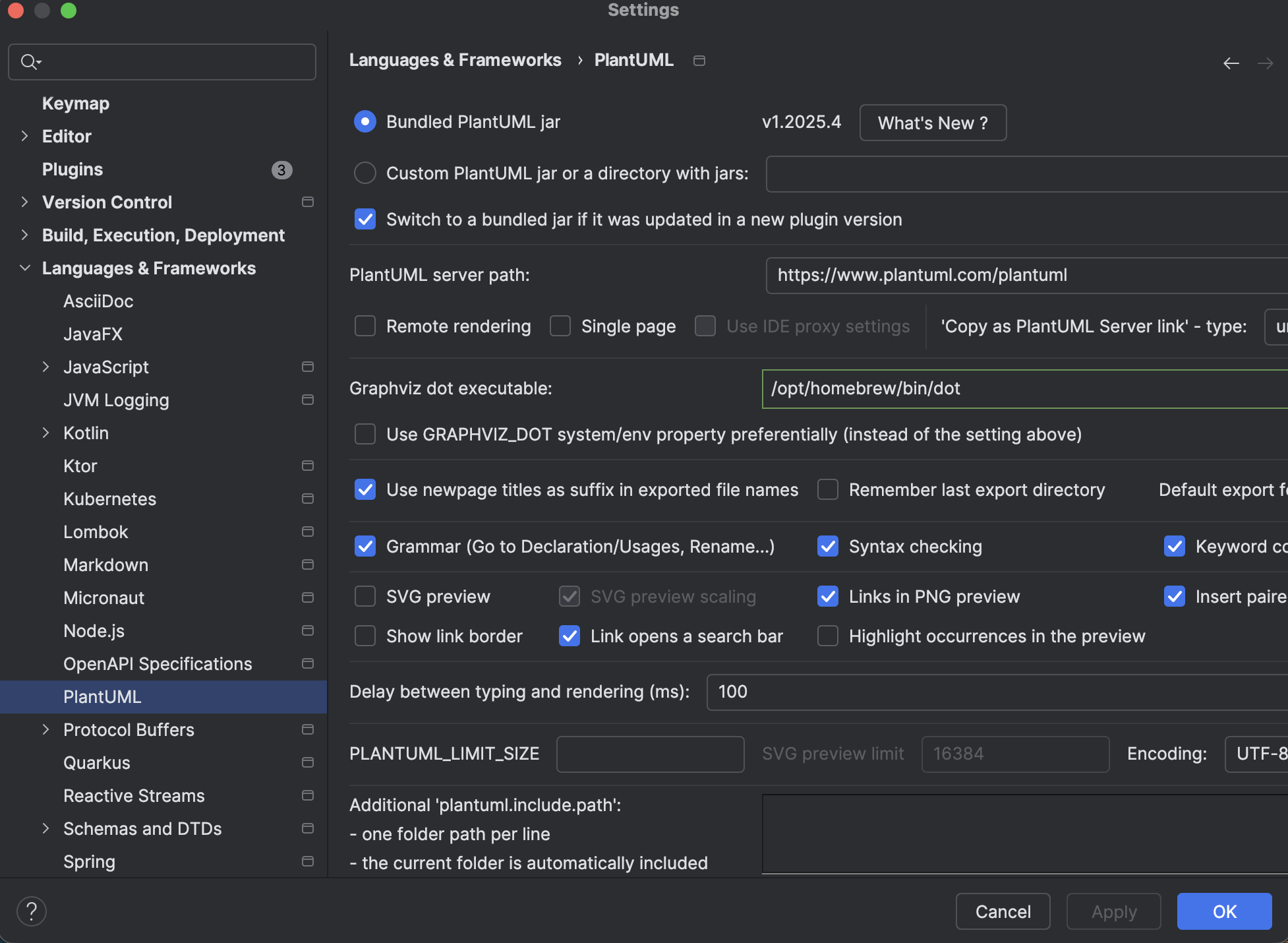Click project settings icon beside Version Control
This screenshot has height=943, width=1288.
(307, 202)
